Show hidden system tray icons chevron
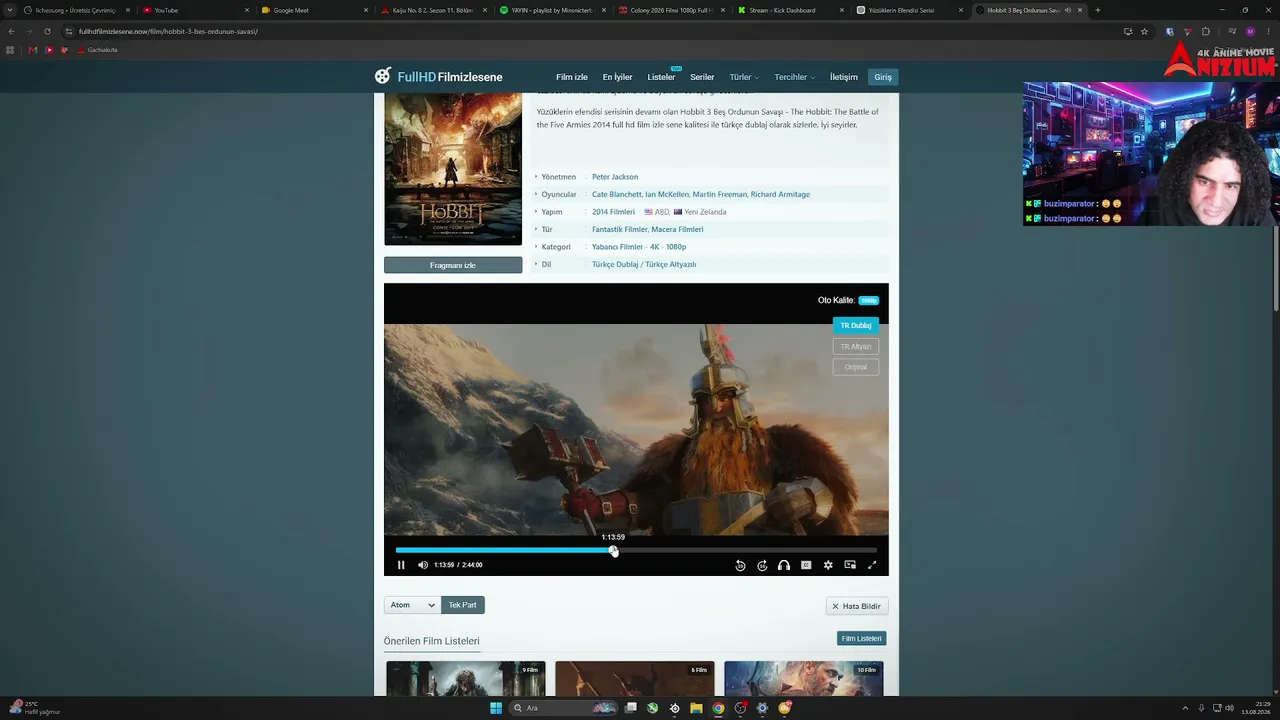The height and width of the screenshot is (720, 1280). 1186,708
